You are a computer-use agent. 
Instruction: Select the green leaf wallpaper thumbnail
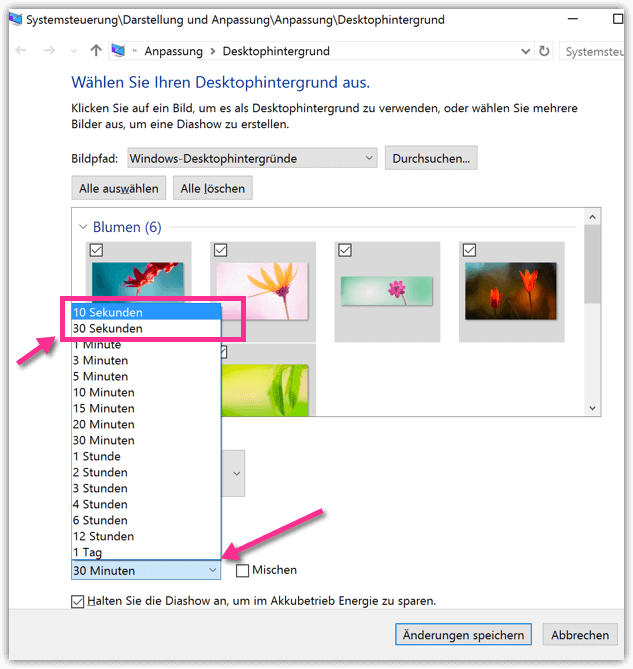coord(265,390)
